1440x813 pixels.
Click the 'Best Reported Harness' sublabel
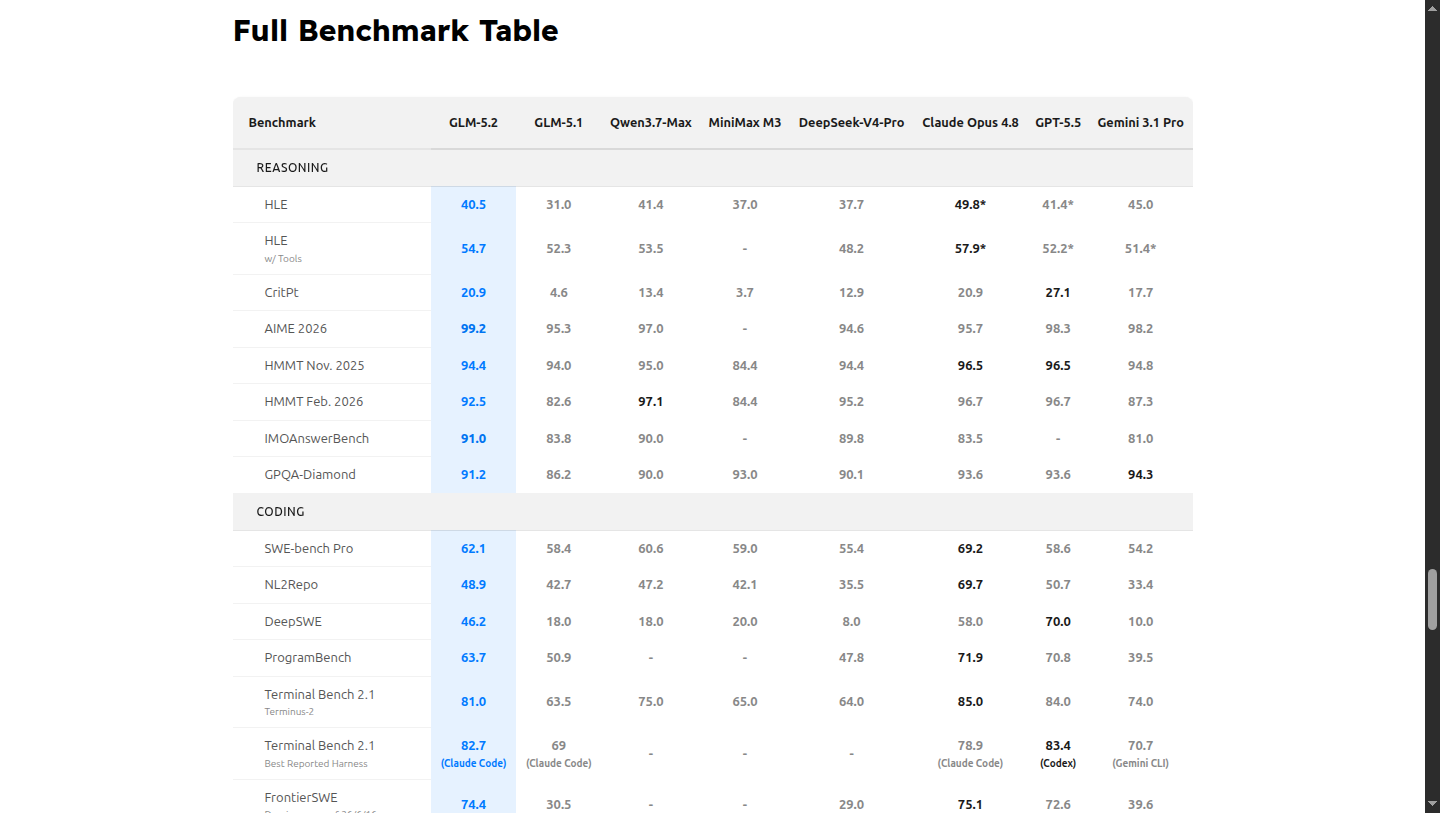pyautogui.click(x=316, y=764)
